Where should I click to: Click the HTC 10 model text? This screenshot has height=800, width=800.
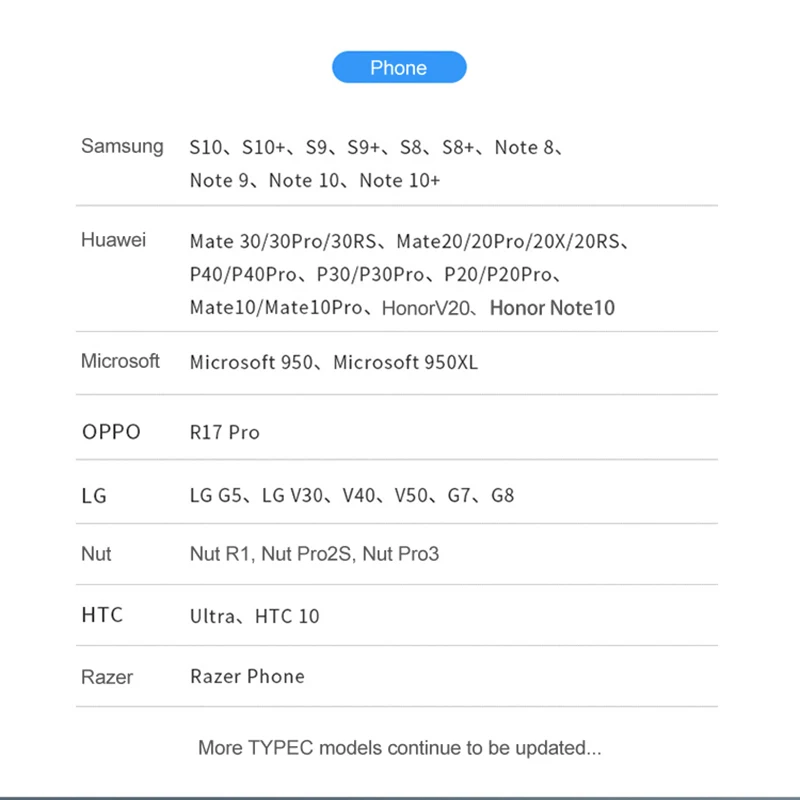(x=287, y=616)
